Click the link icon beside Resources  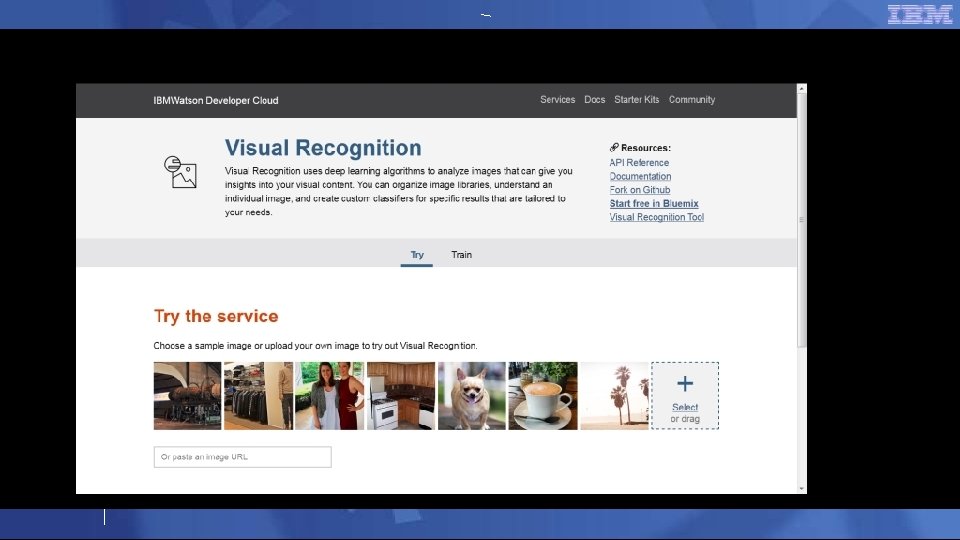point(614,148)
